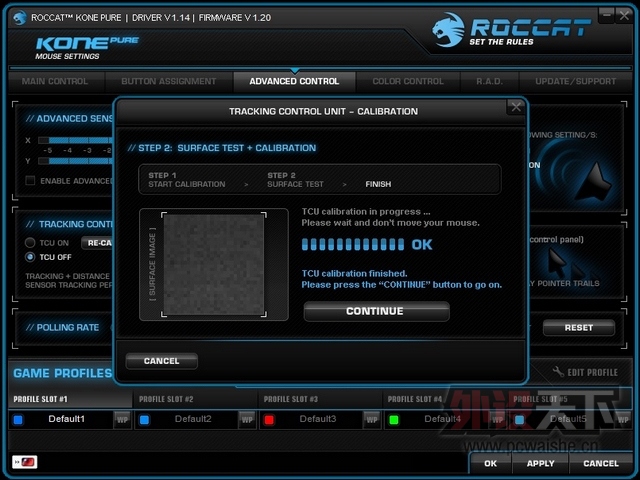640x480 pixels.
Task: Switch to Button Assignment tab
Action: (x=169, y=82)
